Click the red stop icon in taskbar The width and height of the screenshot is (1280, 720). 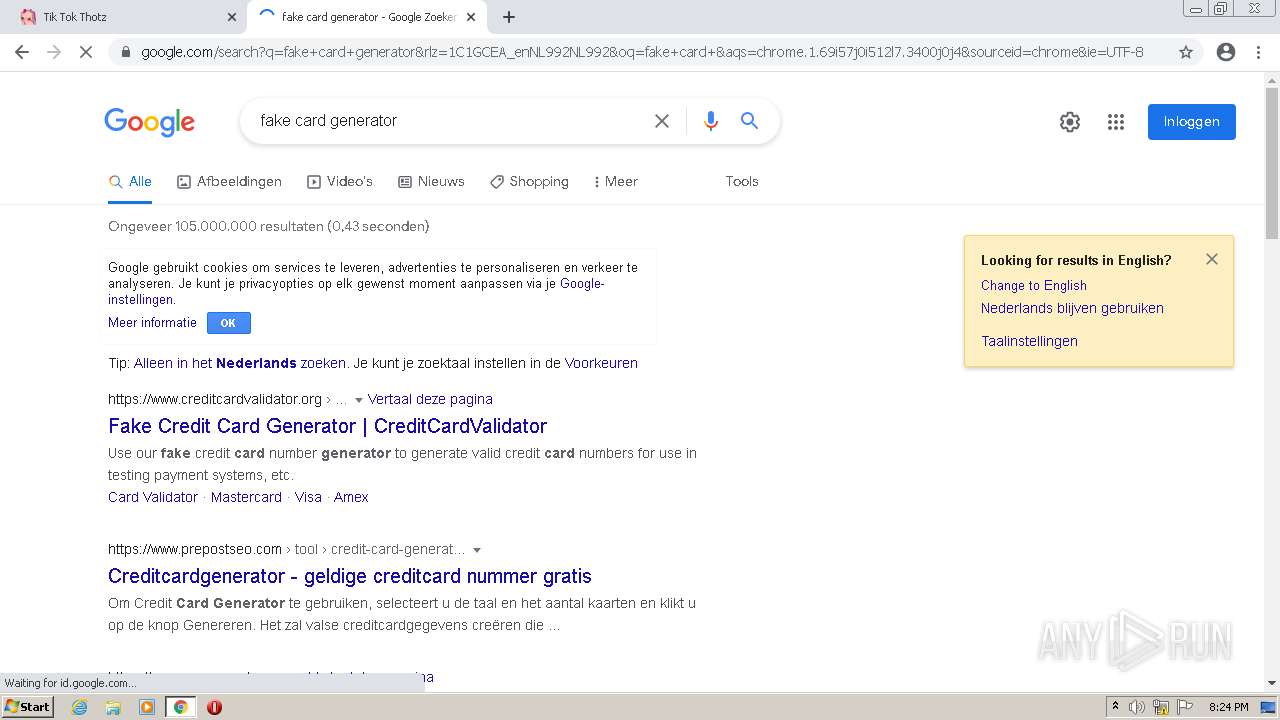click(214, 707)
